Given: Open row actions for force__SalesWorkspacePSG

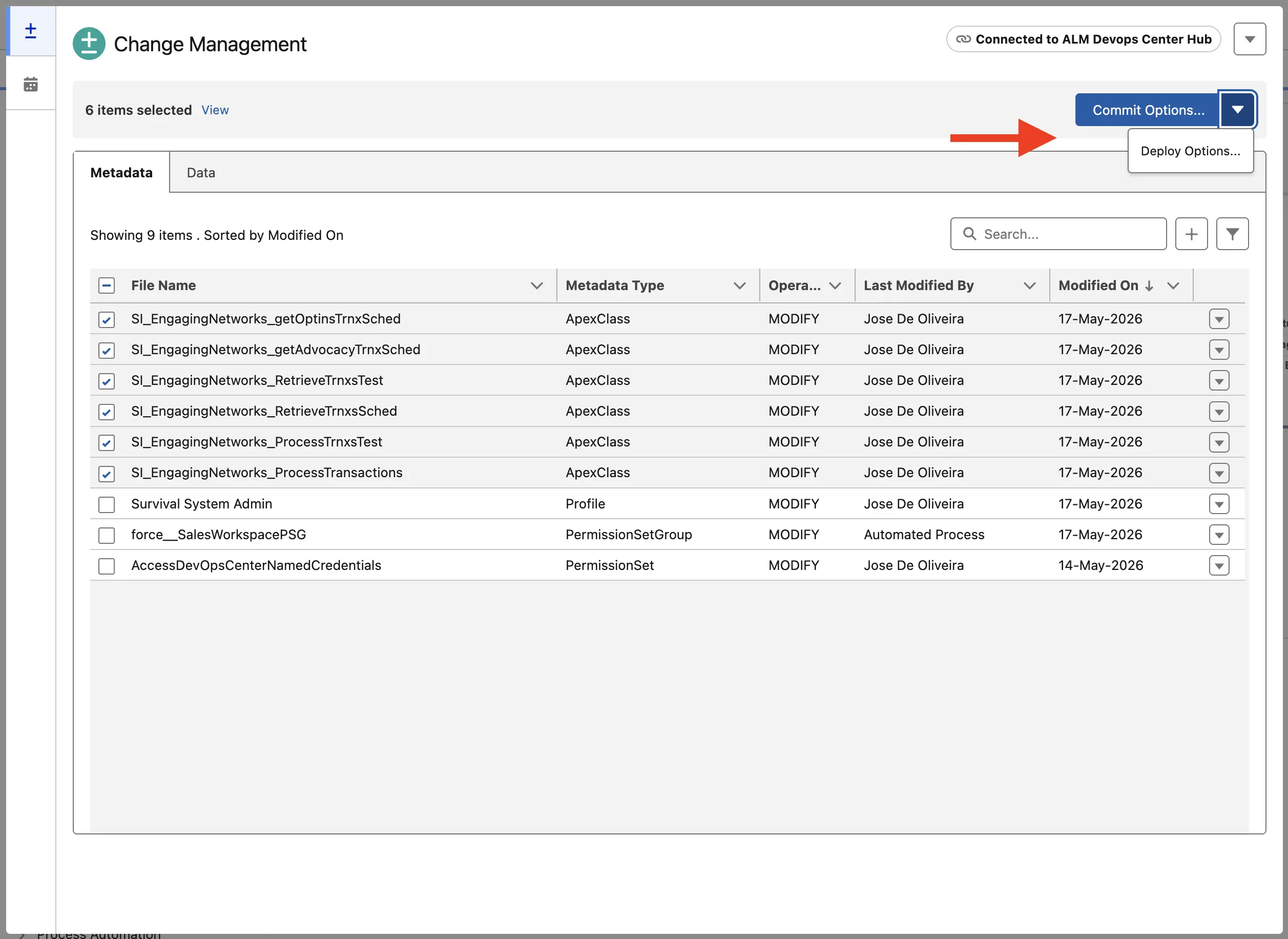Looking at the screenshot, I should [1219, 534].
